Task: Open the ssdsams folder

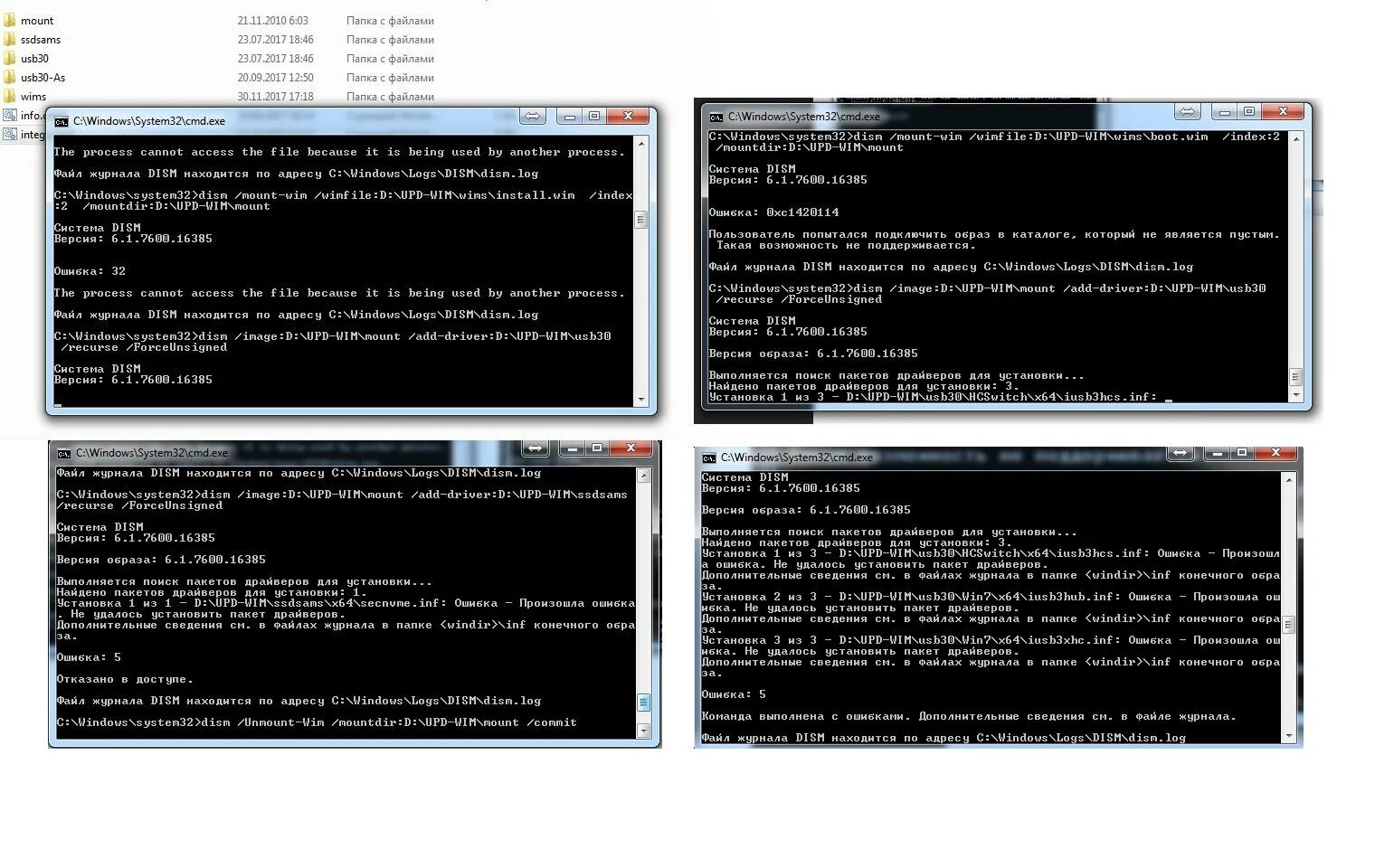Action: (x=41, y=39)
